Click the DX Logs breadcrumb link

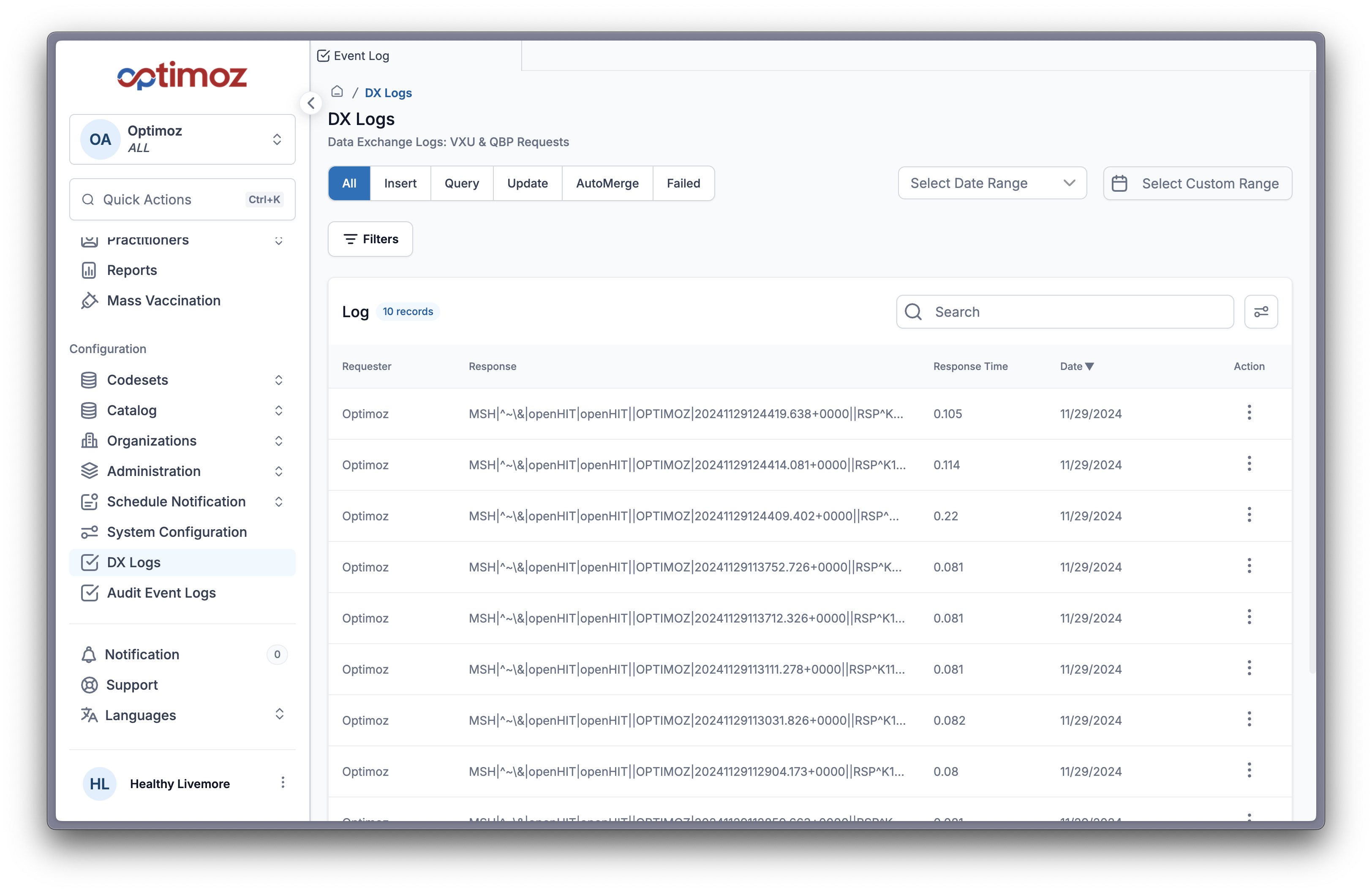[x=387, y=92]
